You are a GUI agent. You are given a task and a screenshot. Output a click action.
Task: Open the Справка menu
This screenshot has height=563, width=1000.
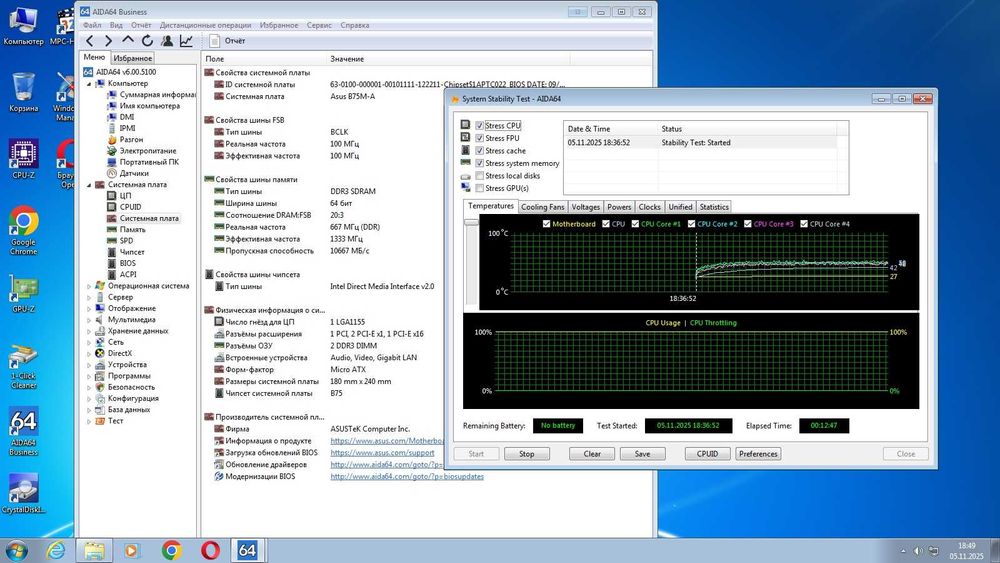coord(355,26)
